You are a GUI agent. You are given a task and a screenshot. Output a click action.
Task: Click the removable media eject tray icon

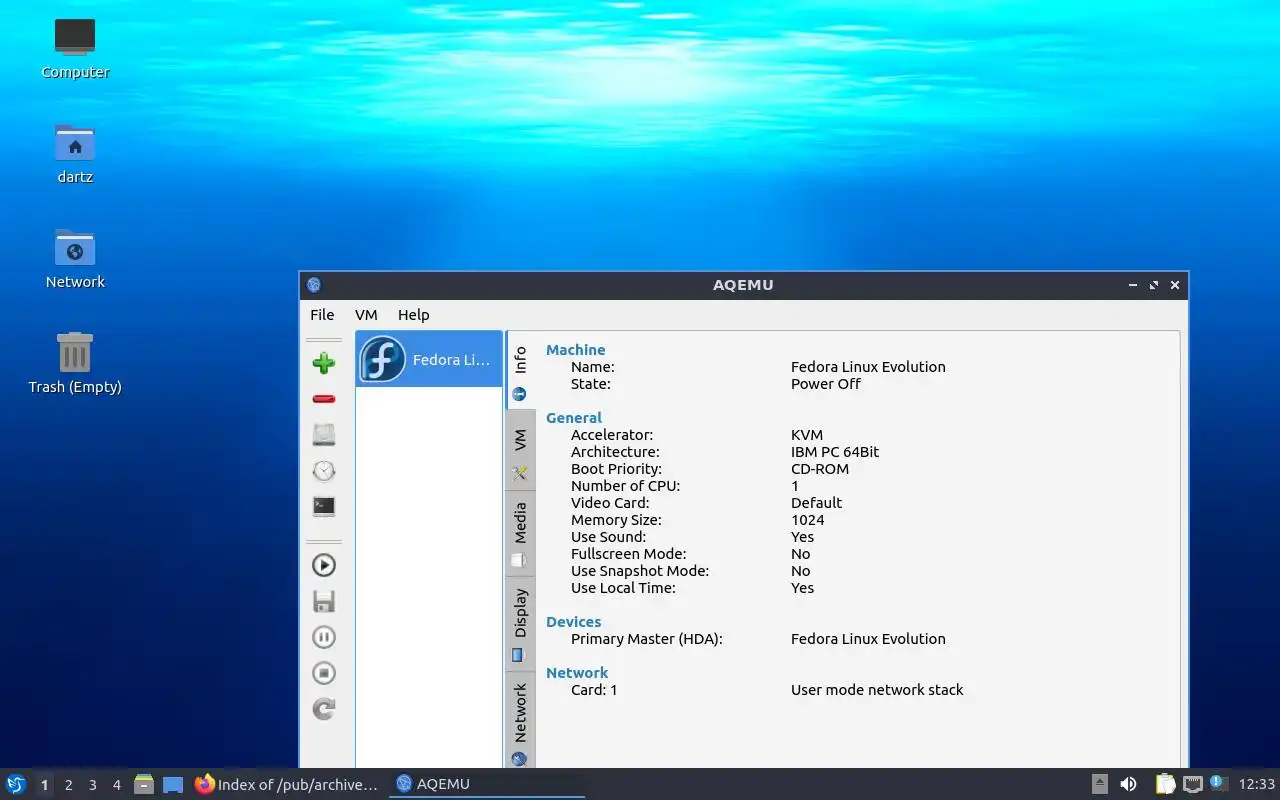[x=1099, y=784]
